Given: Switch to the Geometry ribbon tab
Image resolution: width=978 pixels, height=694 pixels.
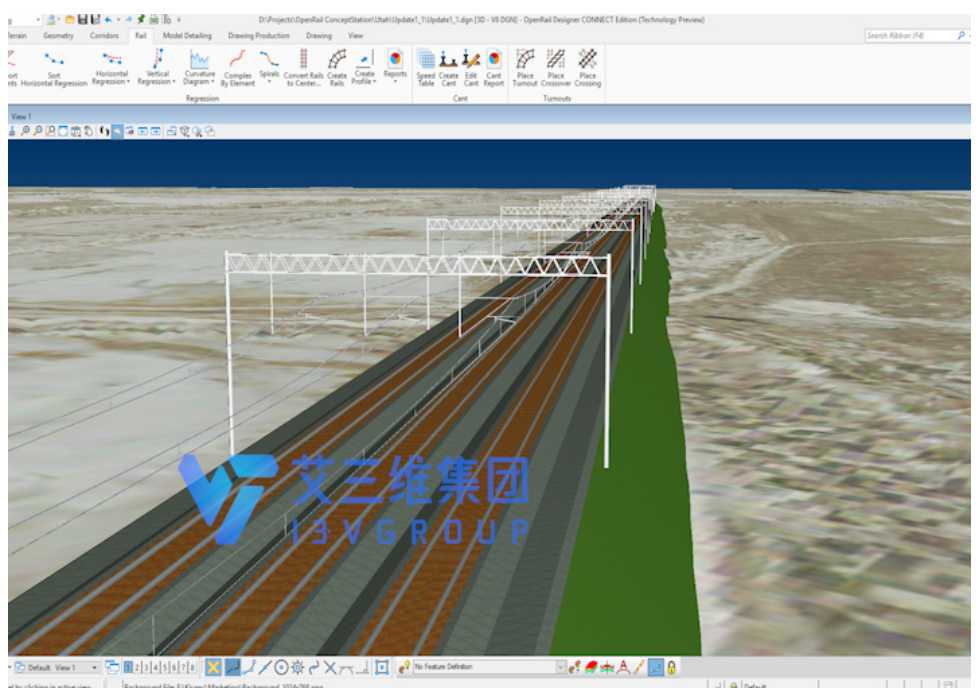Looking at the screenshot, I should [x=59, y=36].
